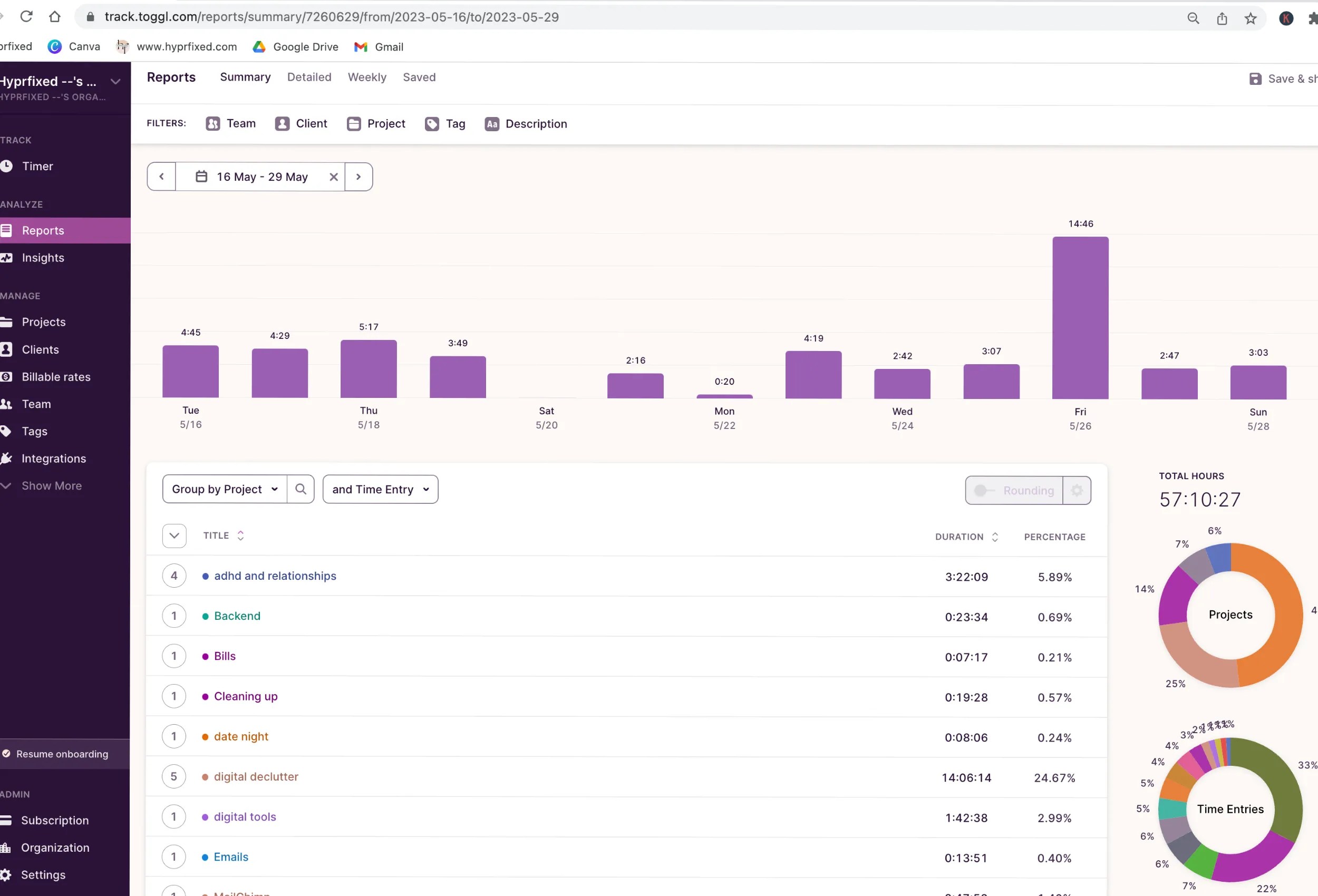Click the Fri 5/26 bar in chart

1080,318
